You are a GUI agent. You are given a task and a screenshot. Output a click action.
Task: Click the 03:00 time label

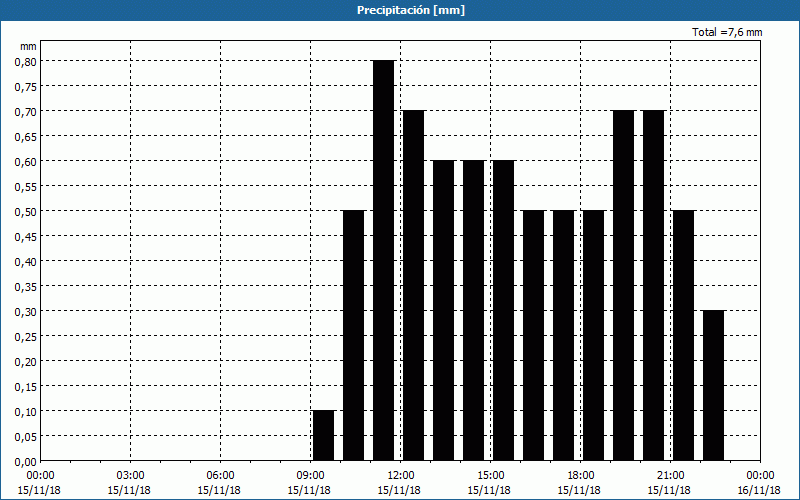131,476
